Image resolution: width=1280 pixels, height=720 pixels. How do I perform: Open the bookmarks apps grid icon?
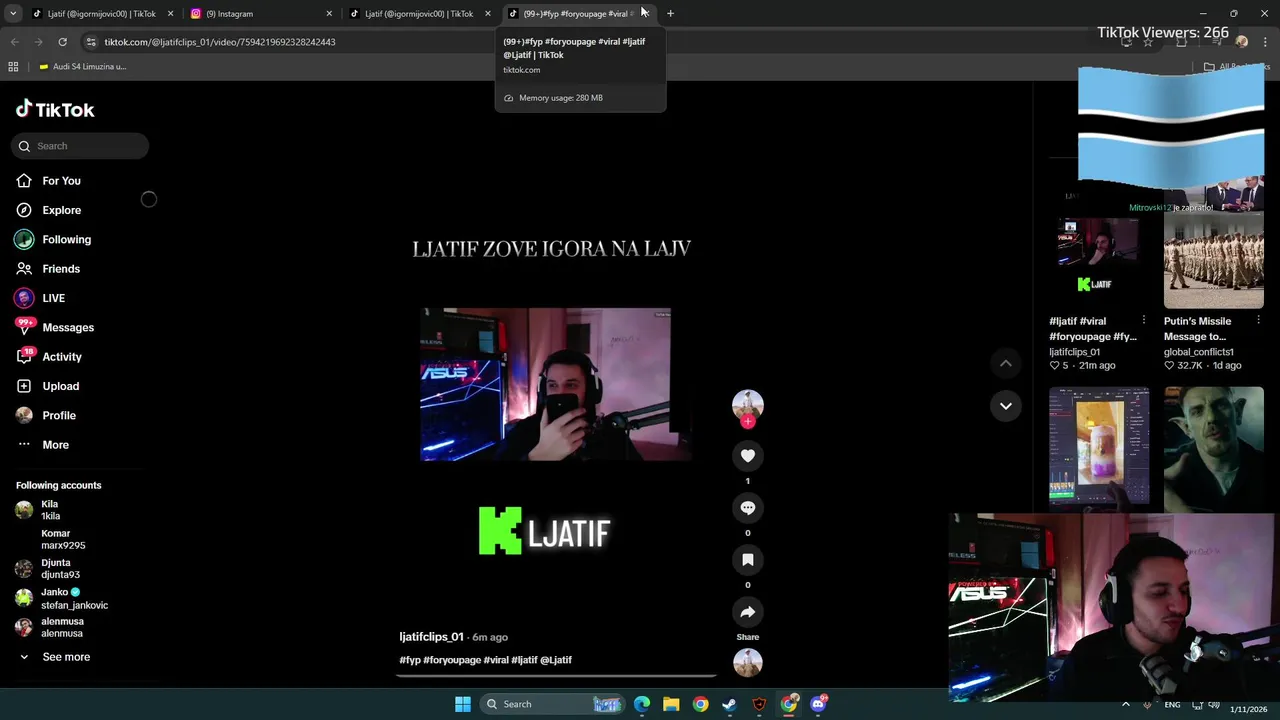[x=13, y=67]
